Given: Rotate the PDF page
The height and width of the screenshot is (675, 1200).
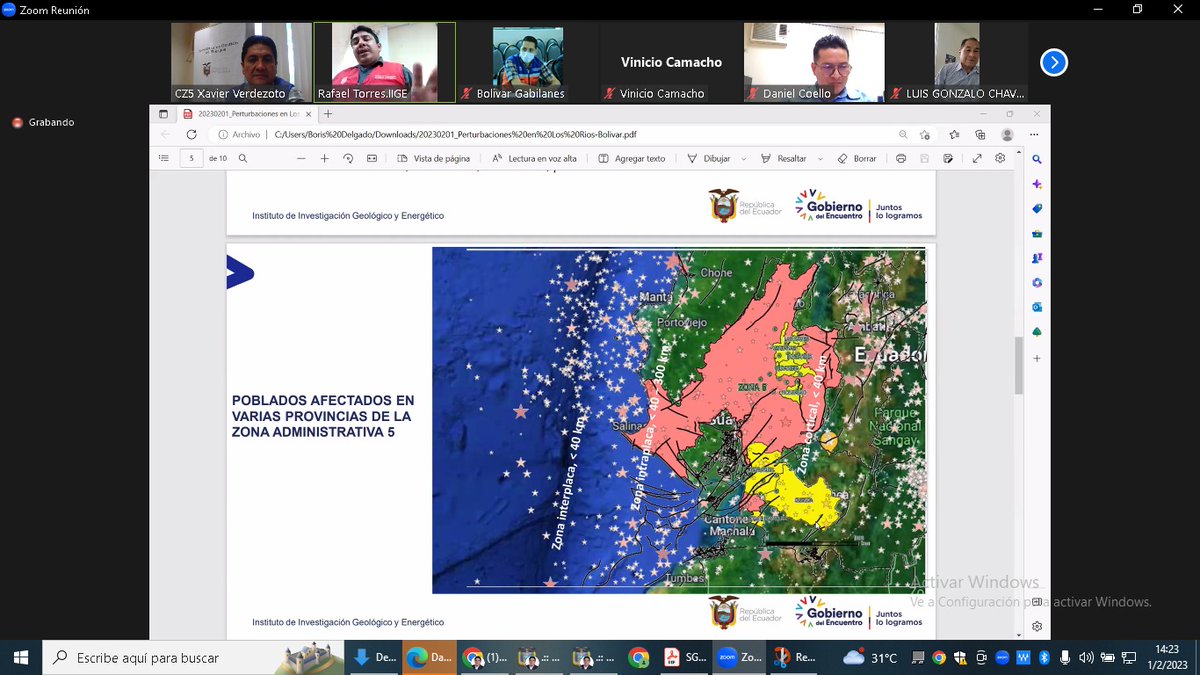Looking at the screenshot, I should pyautogui.click(x=348, y=158).
